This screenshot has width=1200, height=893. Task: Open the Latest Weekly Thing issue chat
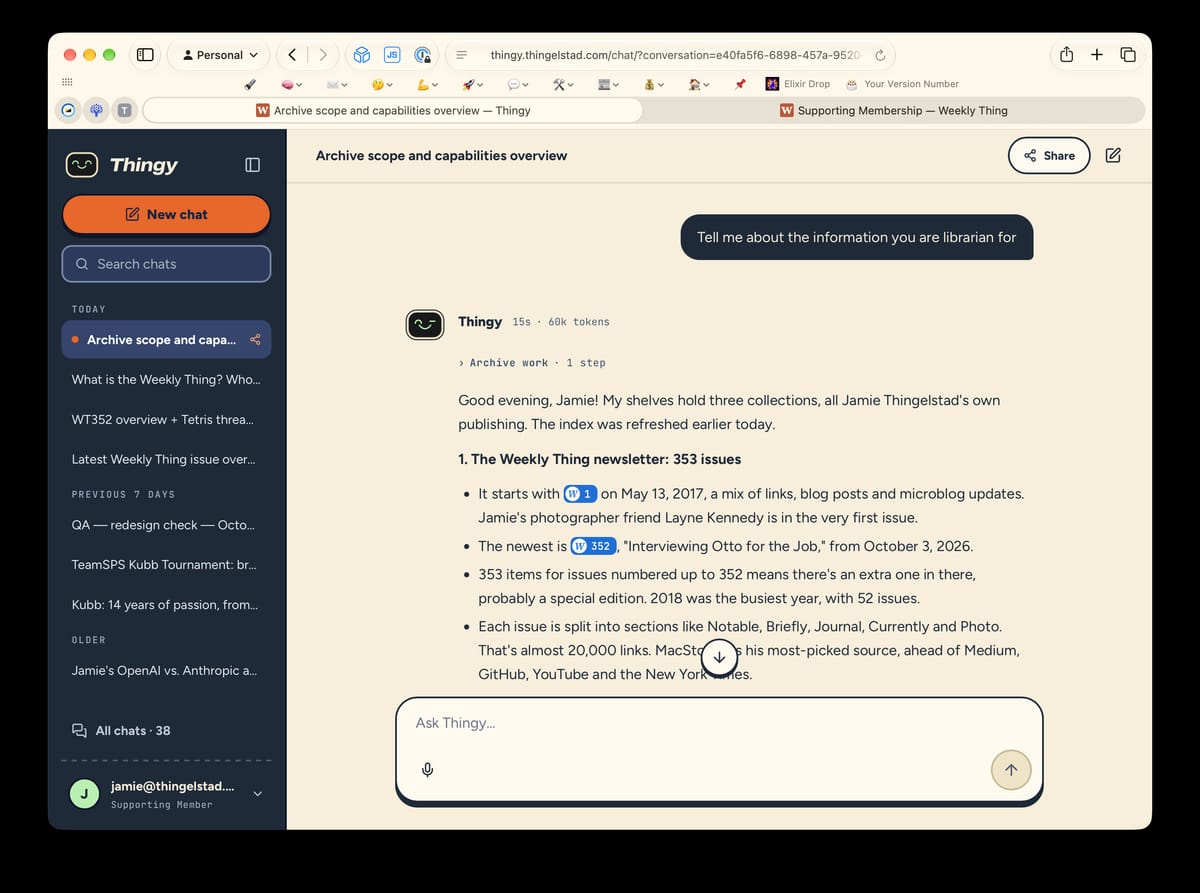point(166,460)
